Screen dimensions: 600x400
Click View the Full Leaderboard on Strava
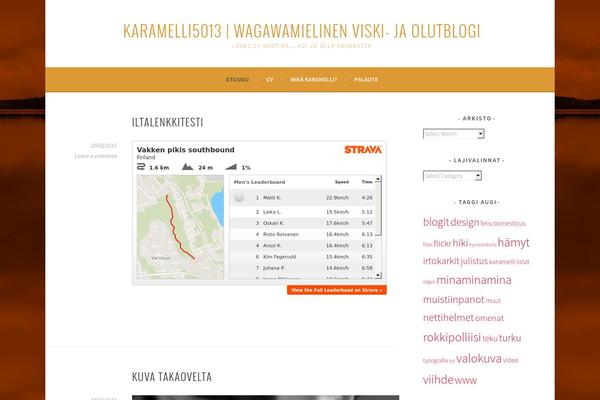[x=337, y=290]
